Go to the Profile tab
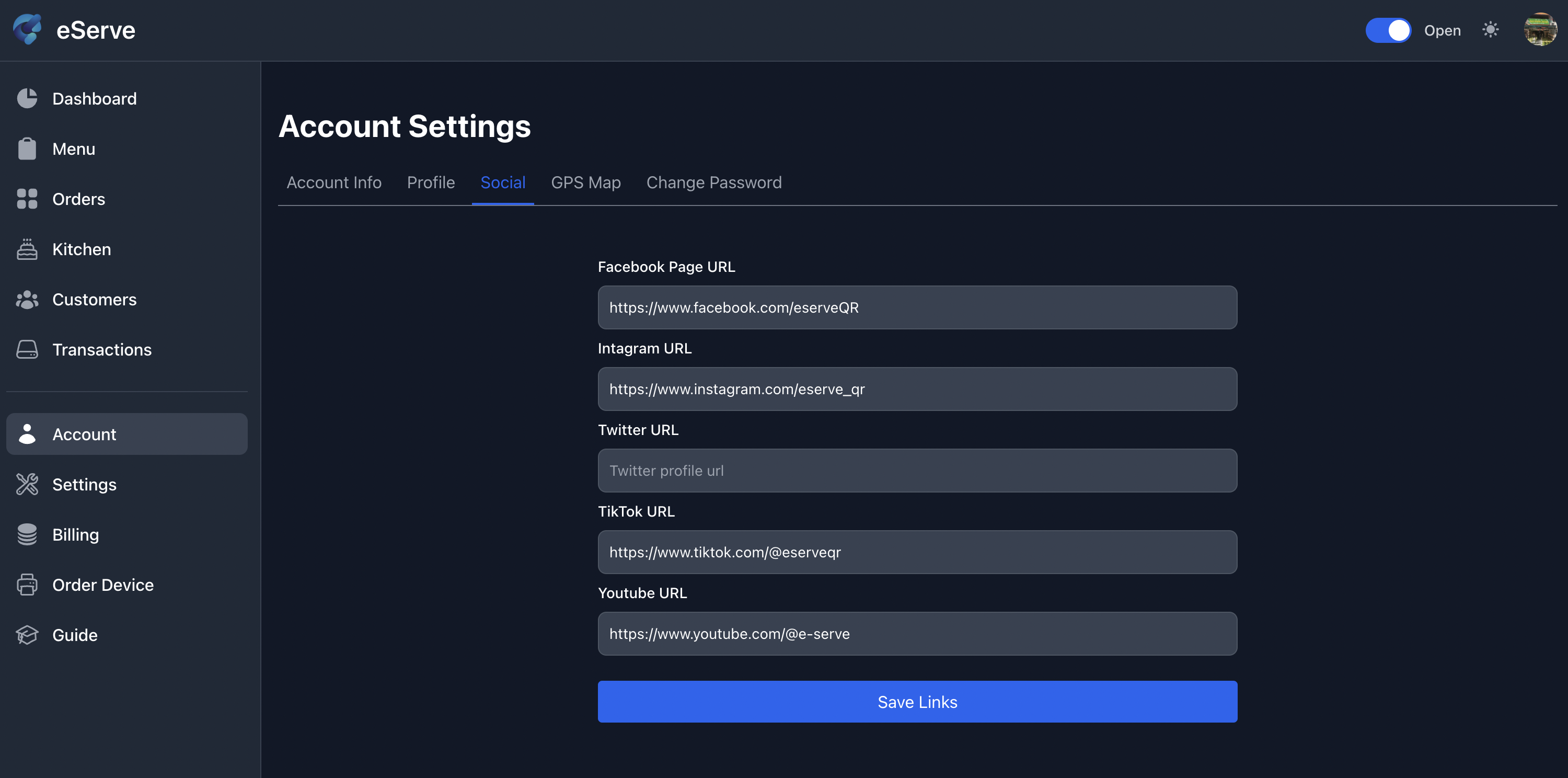Image resolution: width=1568 pixels, height=778 pixels. tap(430, 182)
